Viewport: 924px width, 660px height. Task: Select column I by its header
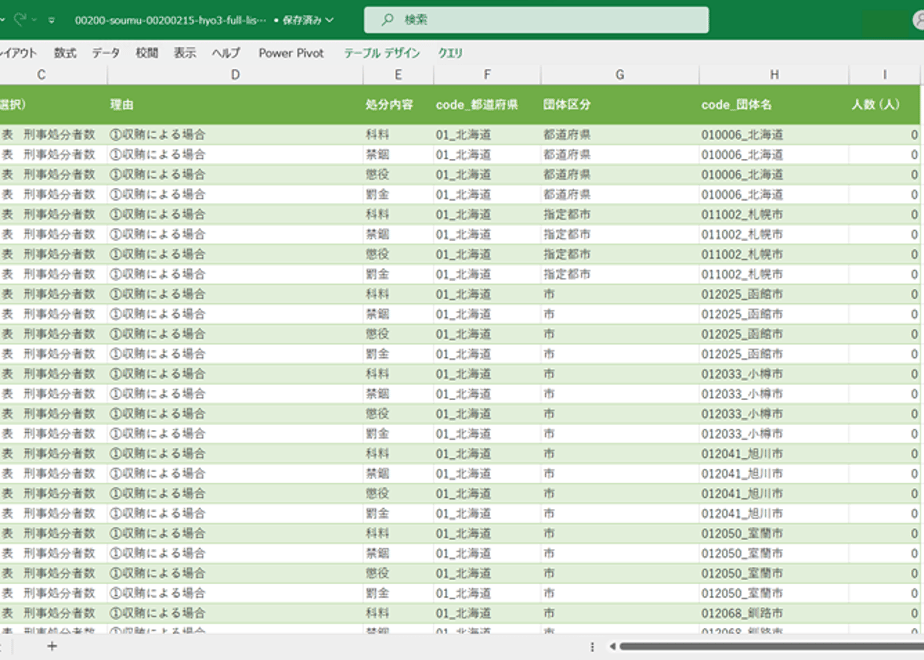click(x=885, y=75)
